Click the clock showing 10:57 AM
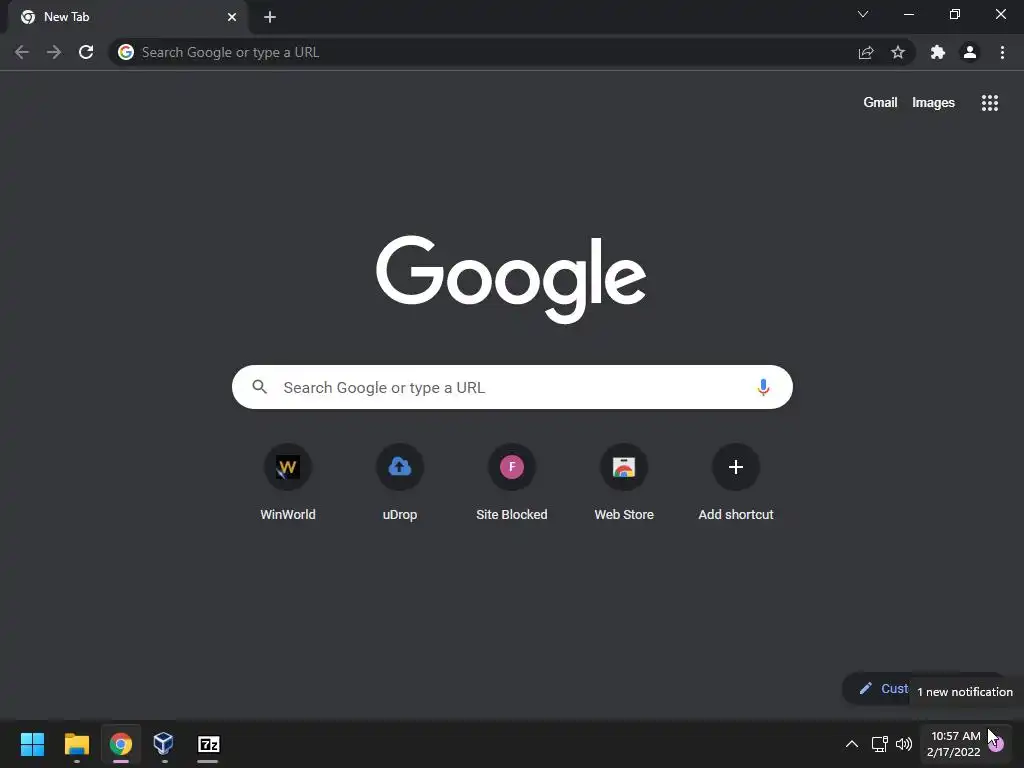The width and height of the screenshot is (1024, 768). (955, 736)
